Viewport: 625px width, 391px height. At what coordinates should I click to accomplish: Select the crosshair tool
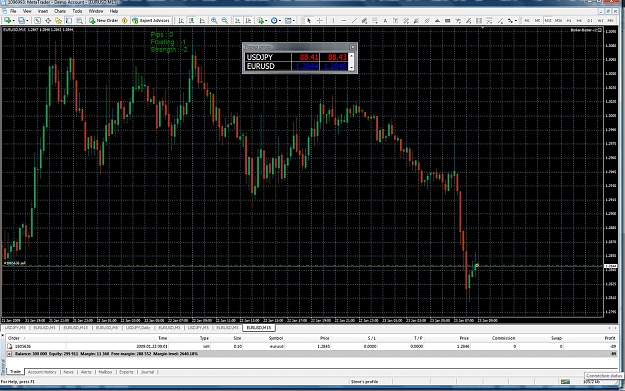pyautogui.click(x=320, y=20)
